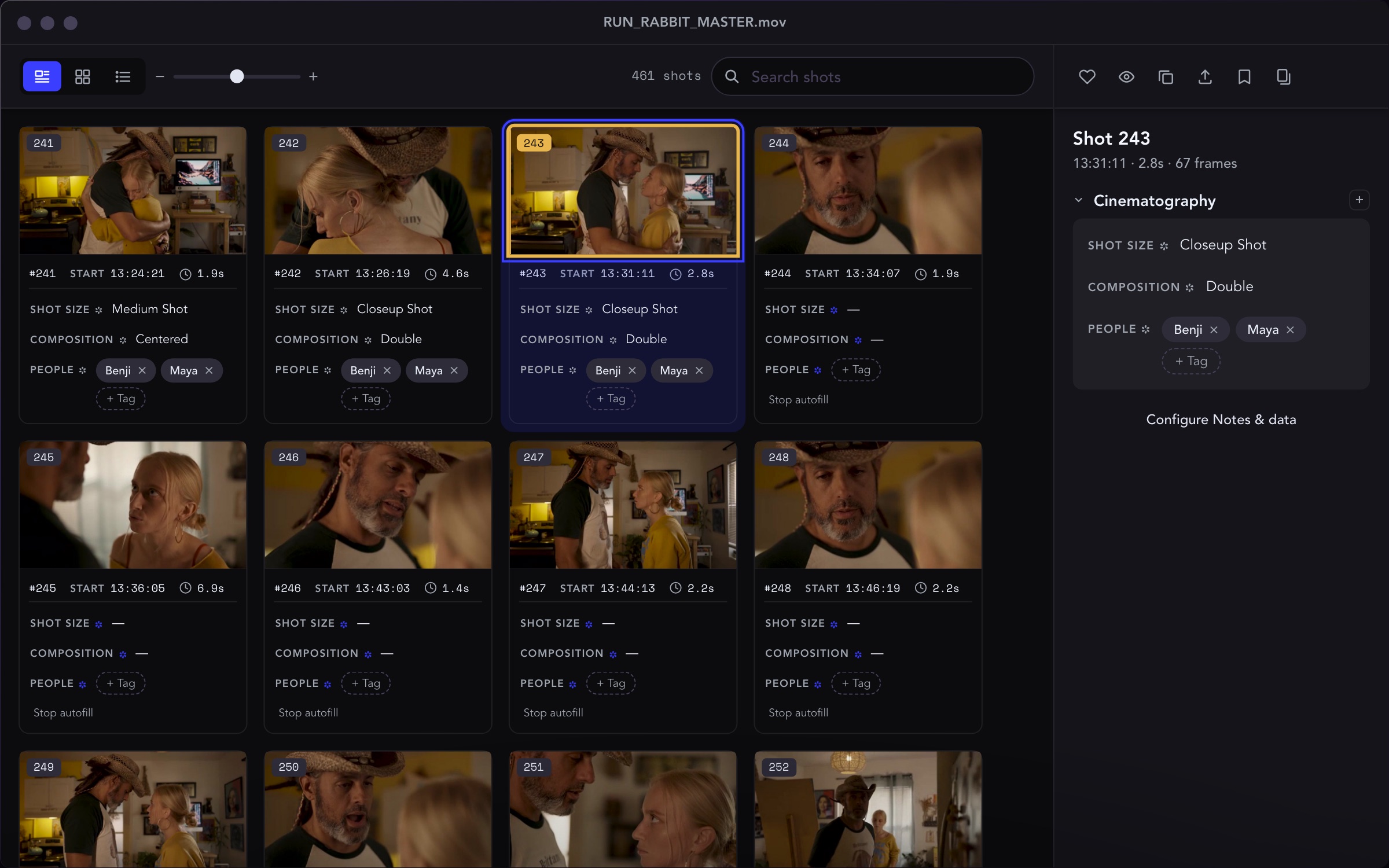Click the Shot Size autofill icon on shot 247
The height and width of the screenshot is (868, 1389).
pos(589,624)
